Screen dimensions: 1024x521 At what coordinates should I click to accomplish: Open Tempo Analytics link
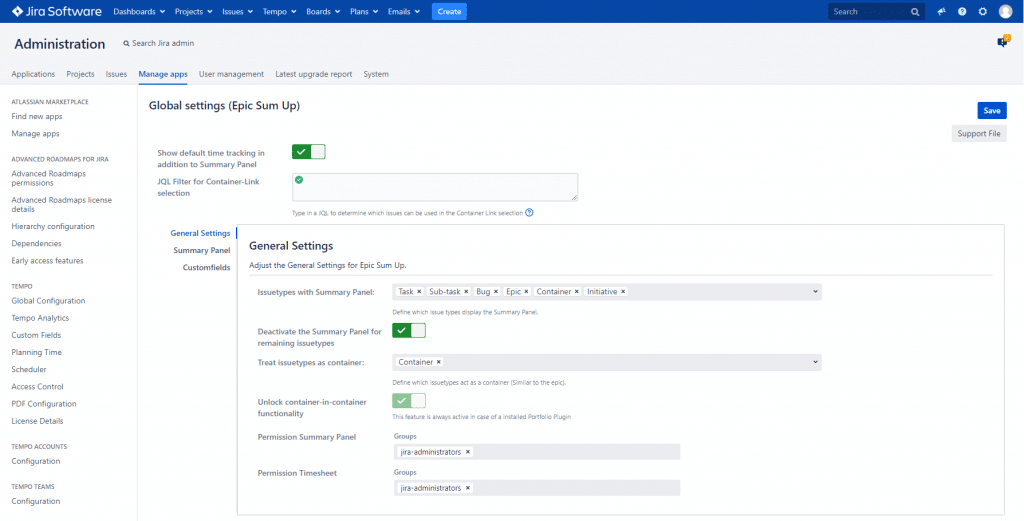40,318
